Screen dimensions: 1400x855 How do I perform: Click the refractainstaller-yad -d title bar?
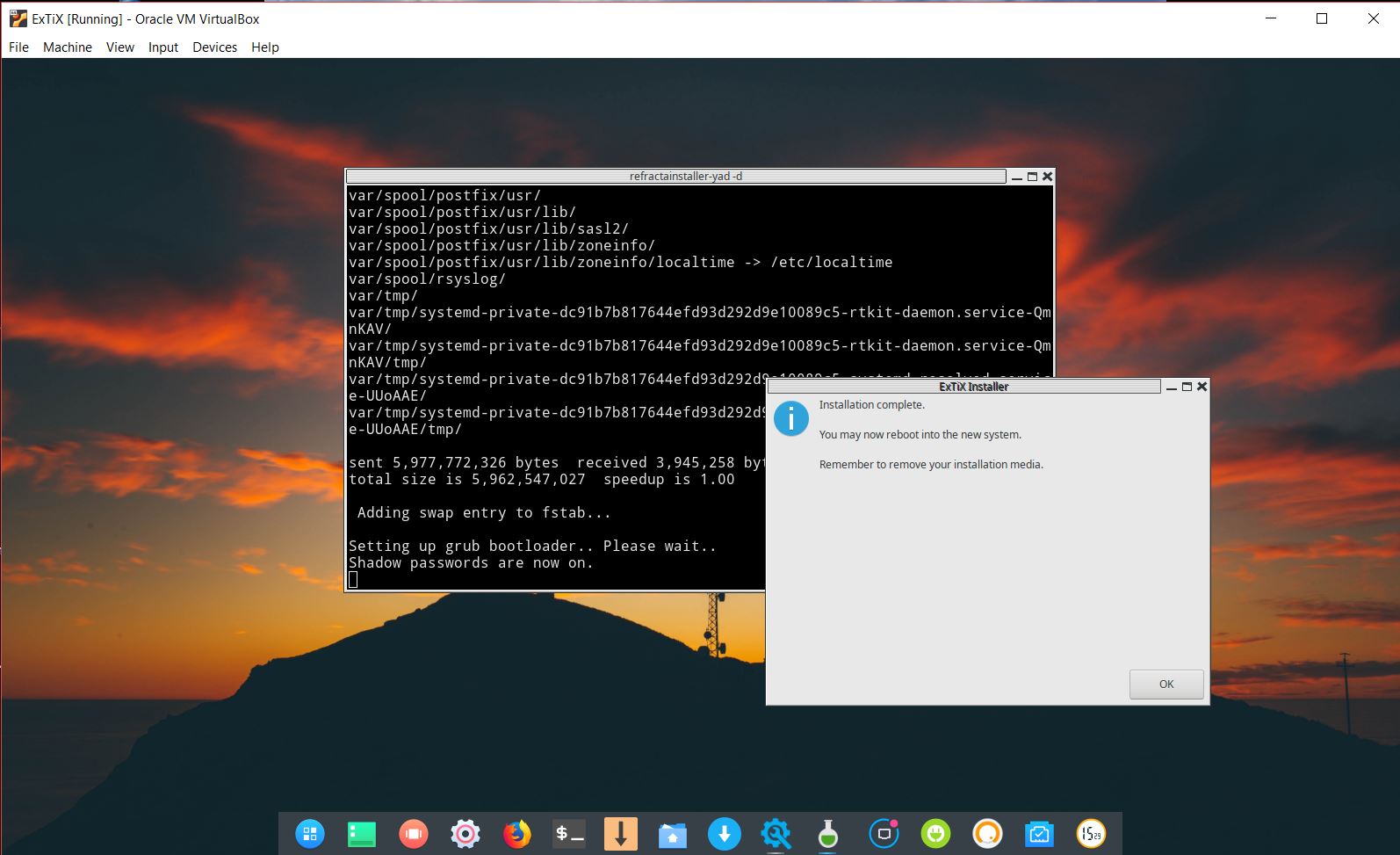pos(676,177)
